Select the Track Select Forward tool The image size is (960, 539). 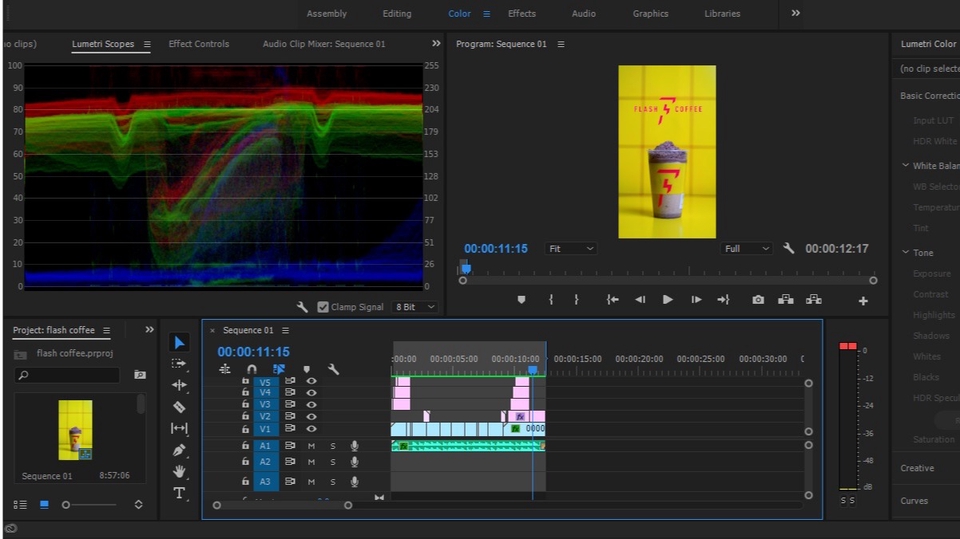tap(179, 364)
